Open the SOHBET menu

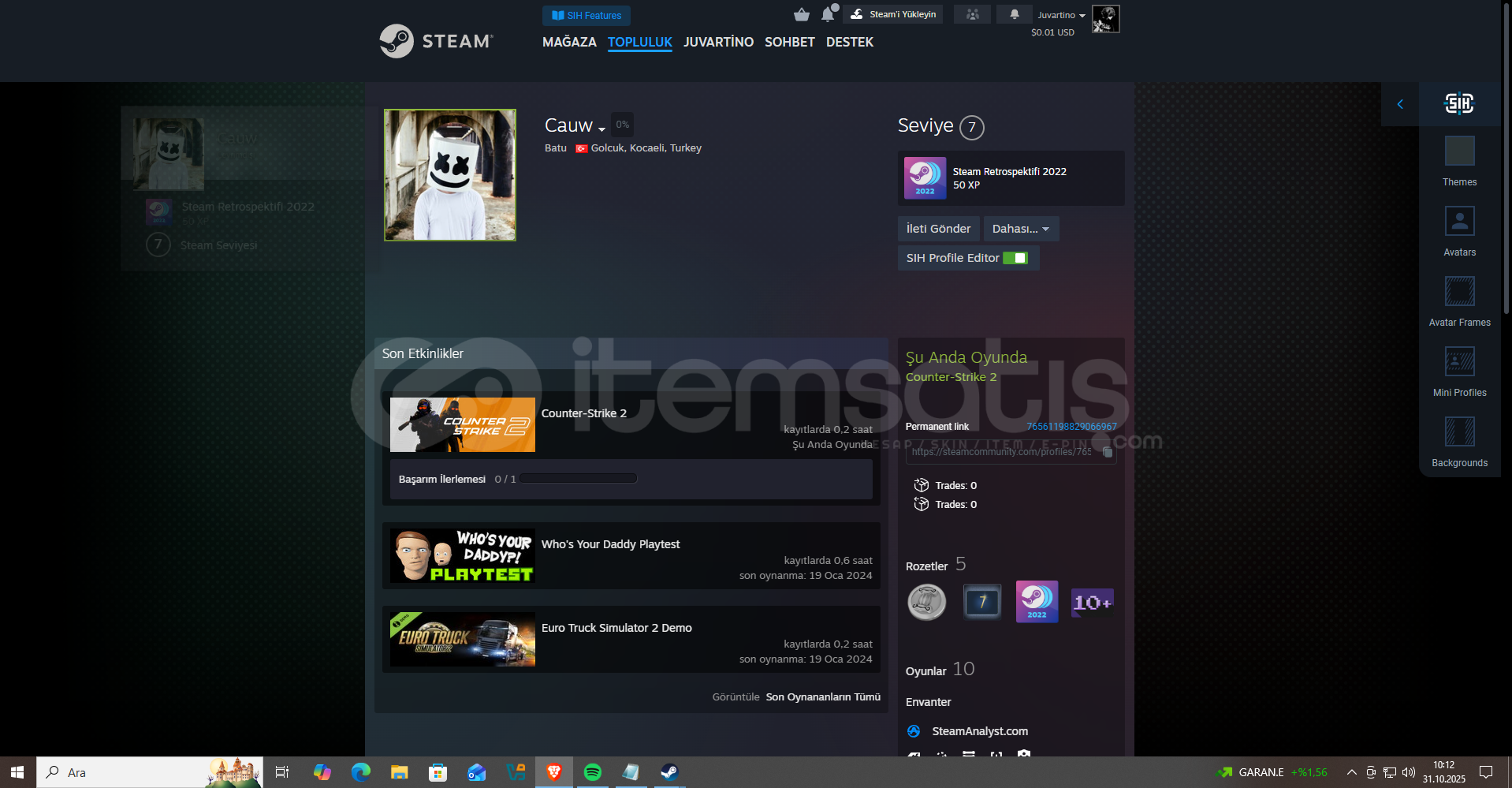(789, 42)
